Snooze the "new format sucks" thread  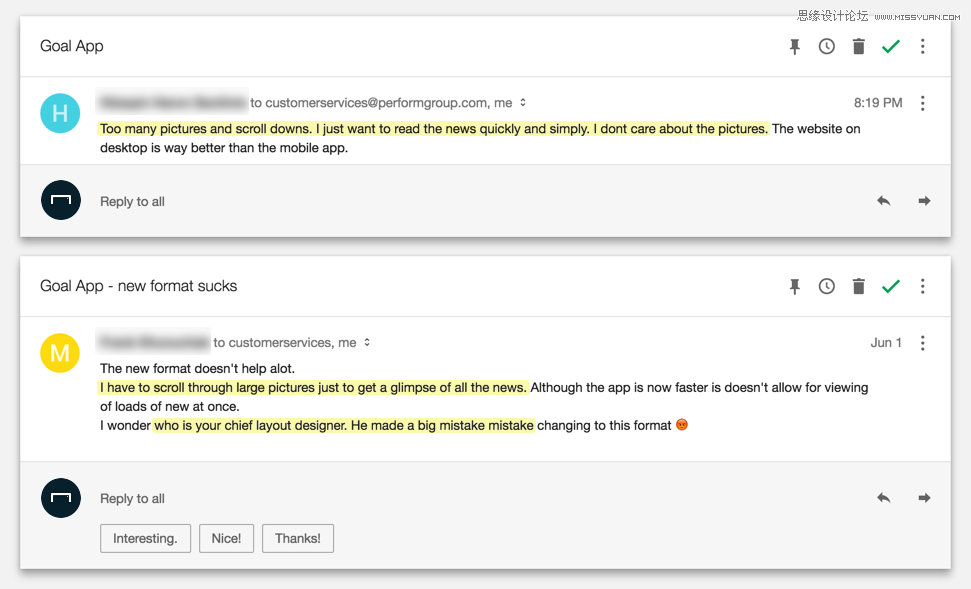(x=827, y=286)
